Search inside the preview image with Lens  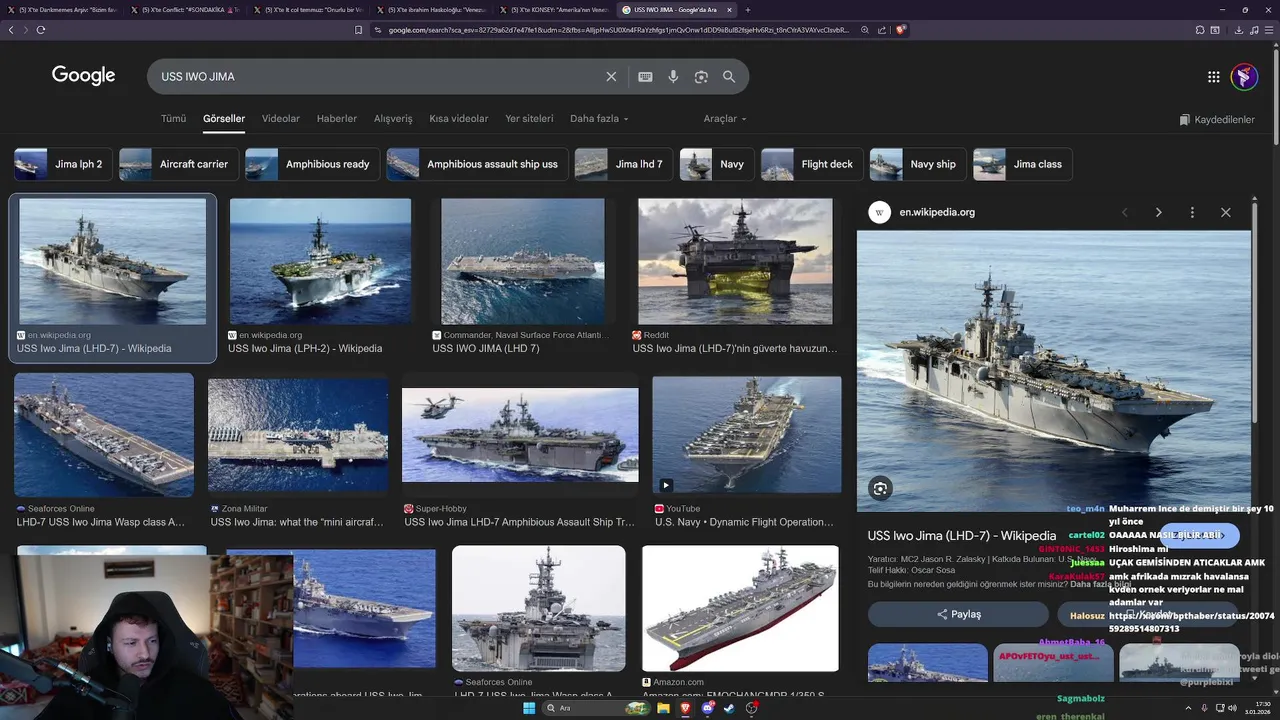[x=880, y=488]
